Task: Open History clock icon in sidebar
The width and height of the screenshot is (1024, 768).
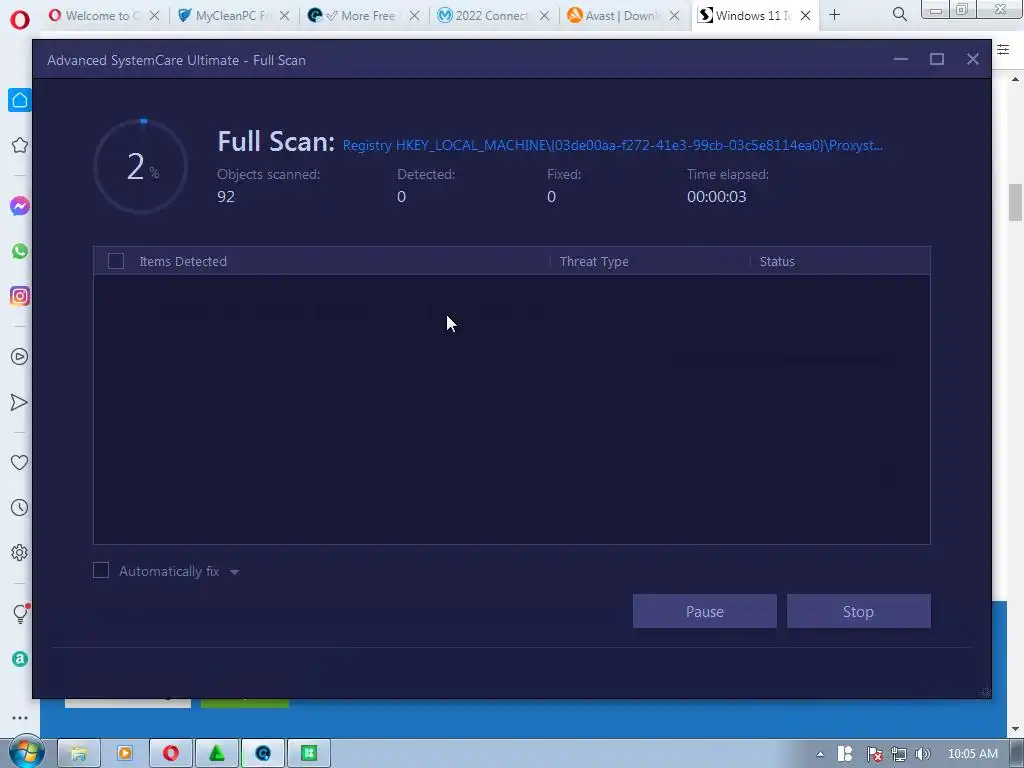Action: [20, 507]
